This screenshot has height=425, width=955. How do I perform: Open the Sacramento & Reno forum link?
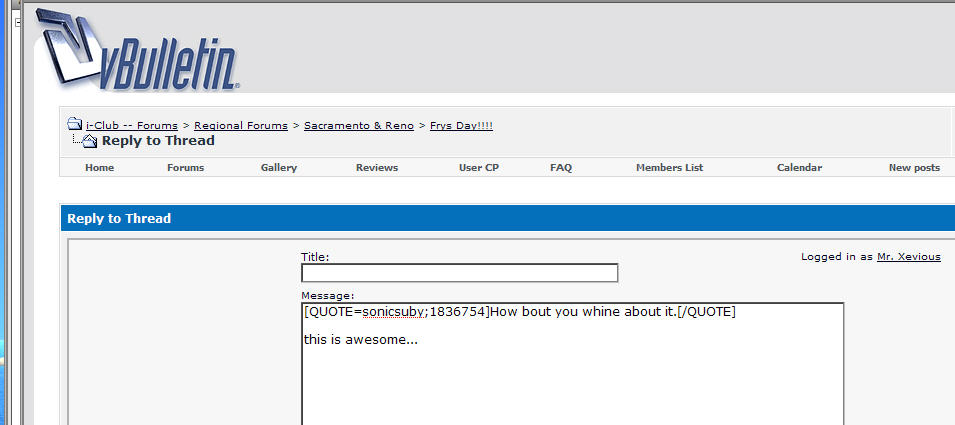(x=359, y=125)
